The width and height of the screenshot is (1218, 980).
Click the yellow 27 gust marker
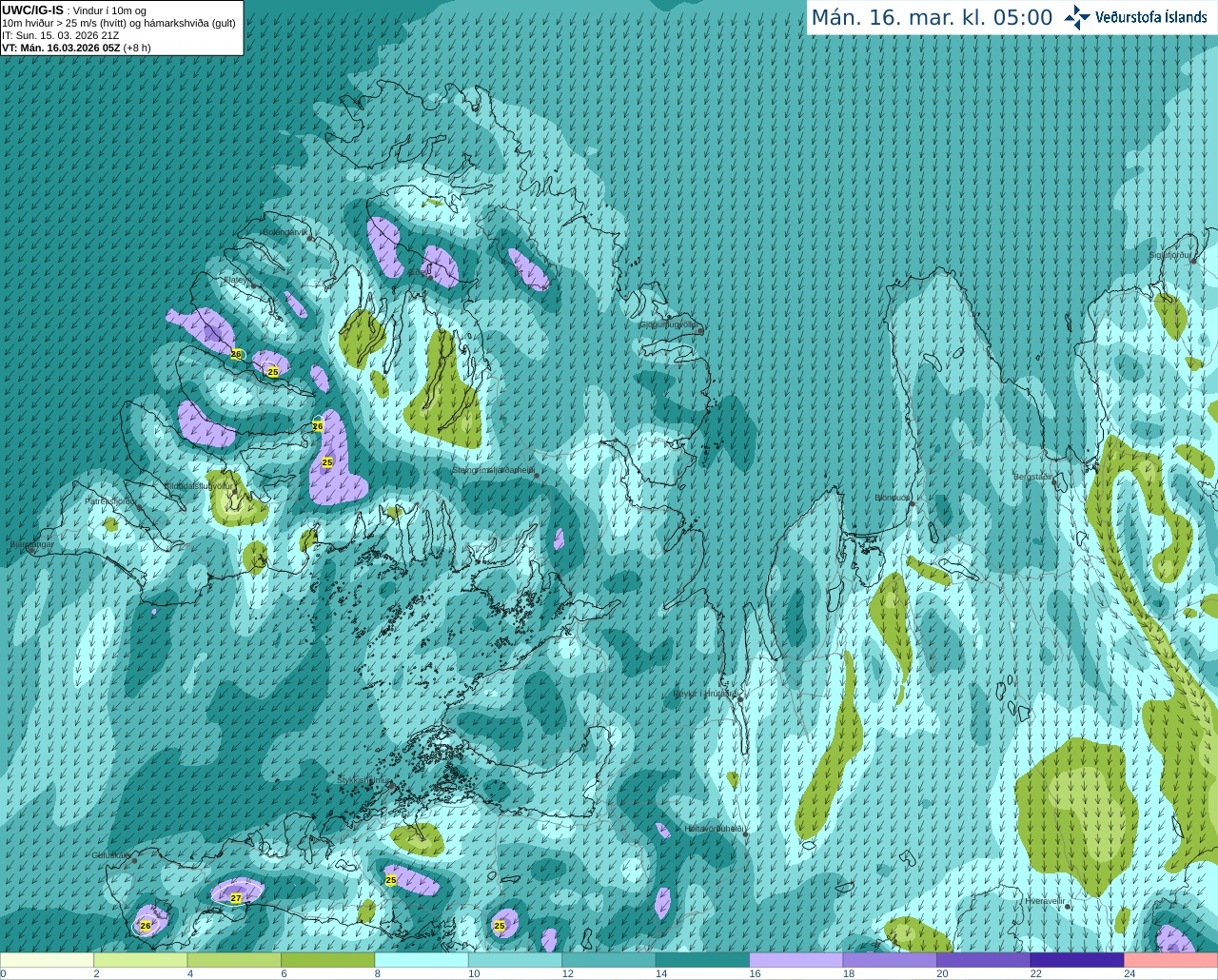[236, 898]
